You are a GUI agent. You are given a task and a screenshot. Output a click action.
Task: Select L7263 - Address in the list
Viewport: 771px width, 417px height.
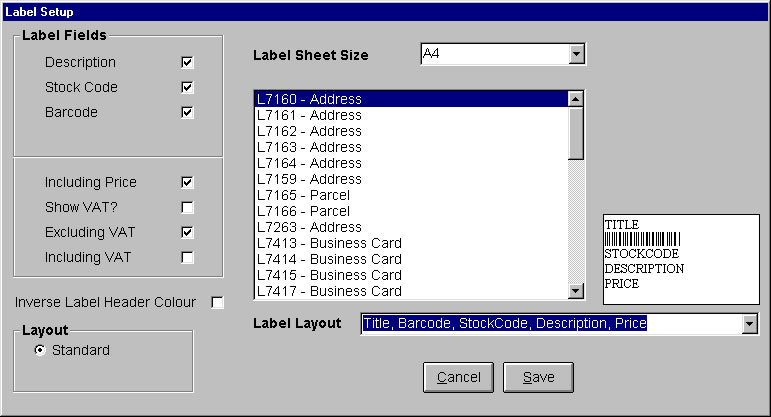coord(412,227)
